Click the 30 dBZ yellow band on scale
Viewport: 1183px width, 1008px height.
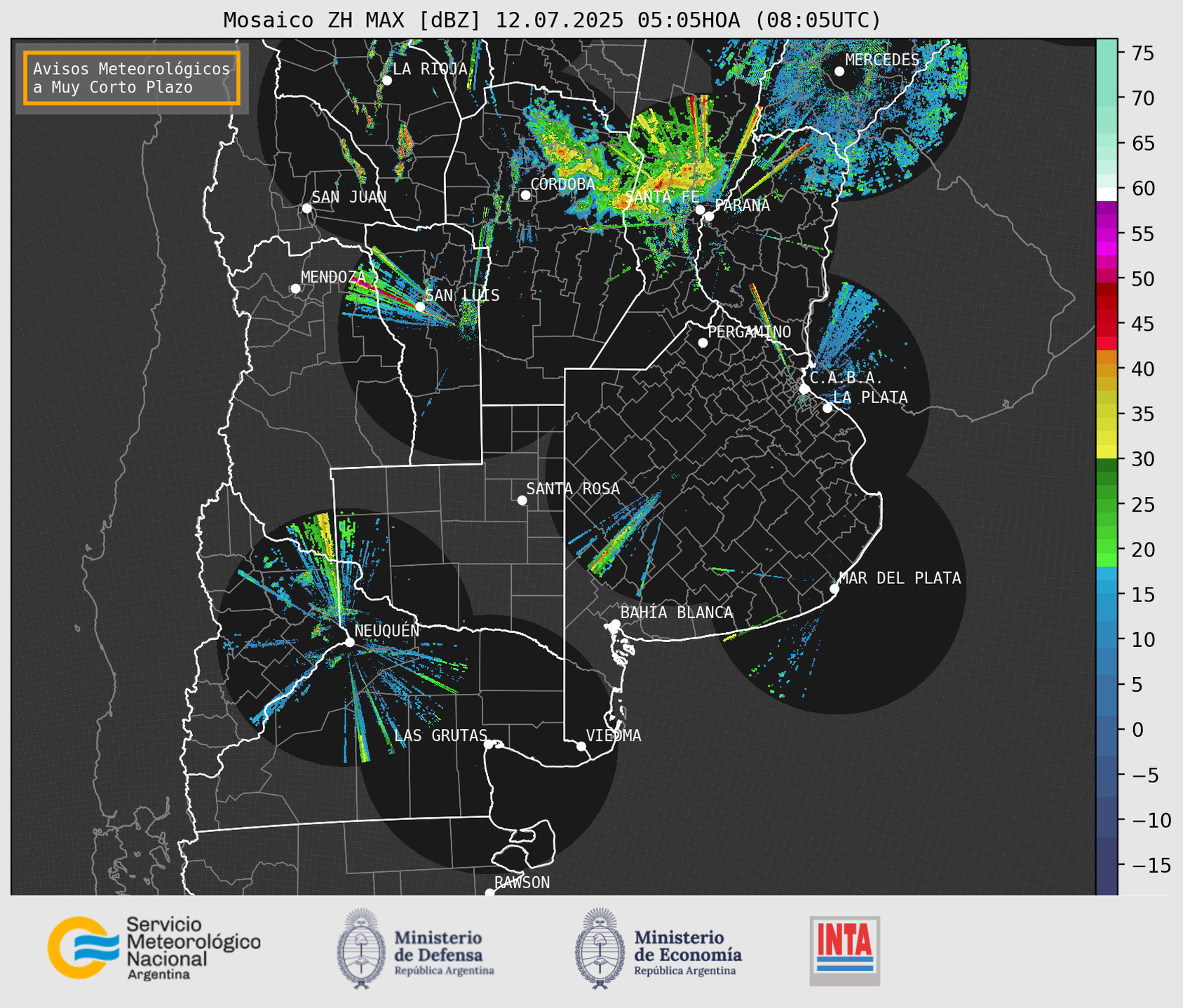1107,452
